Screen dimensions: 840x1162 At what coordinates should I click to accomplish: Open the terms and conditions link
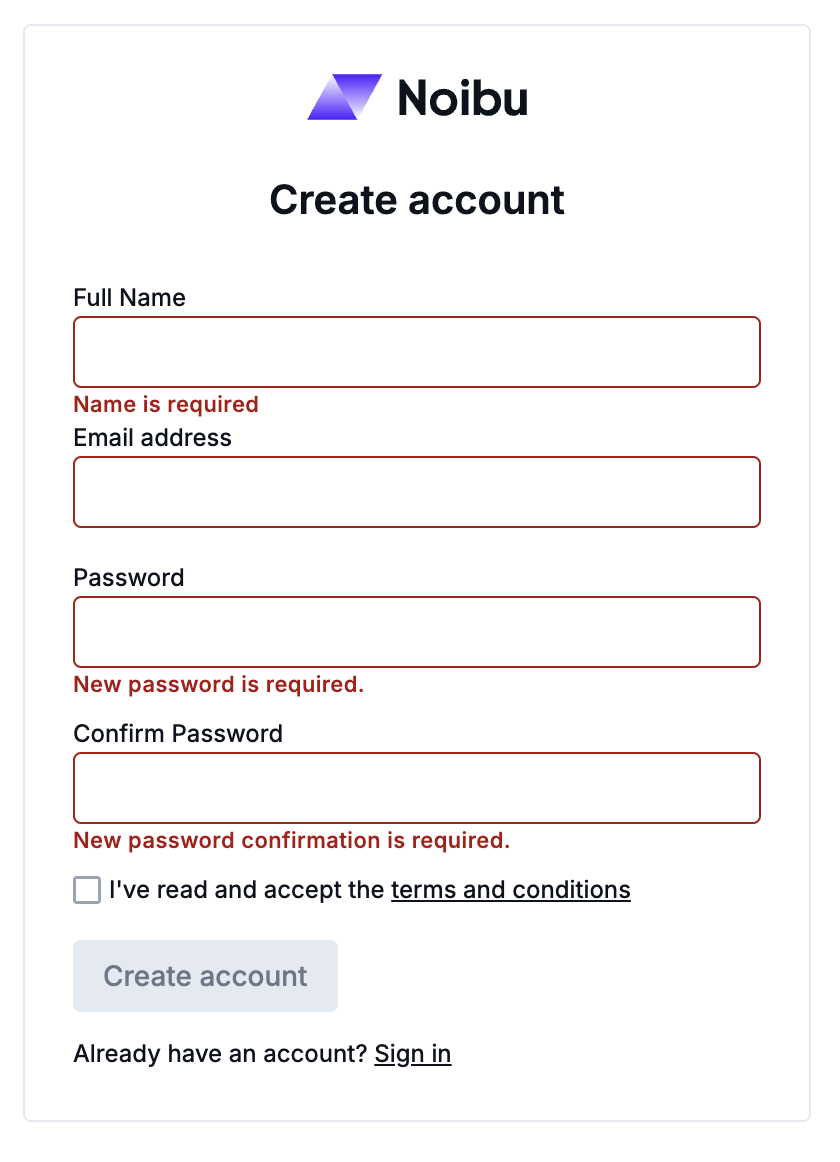click(510, 889)
